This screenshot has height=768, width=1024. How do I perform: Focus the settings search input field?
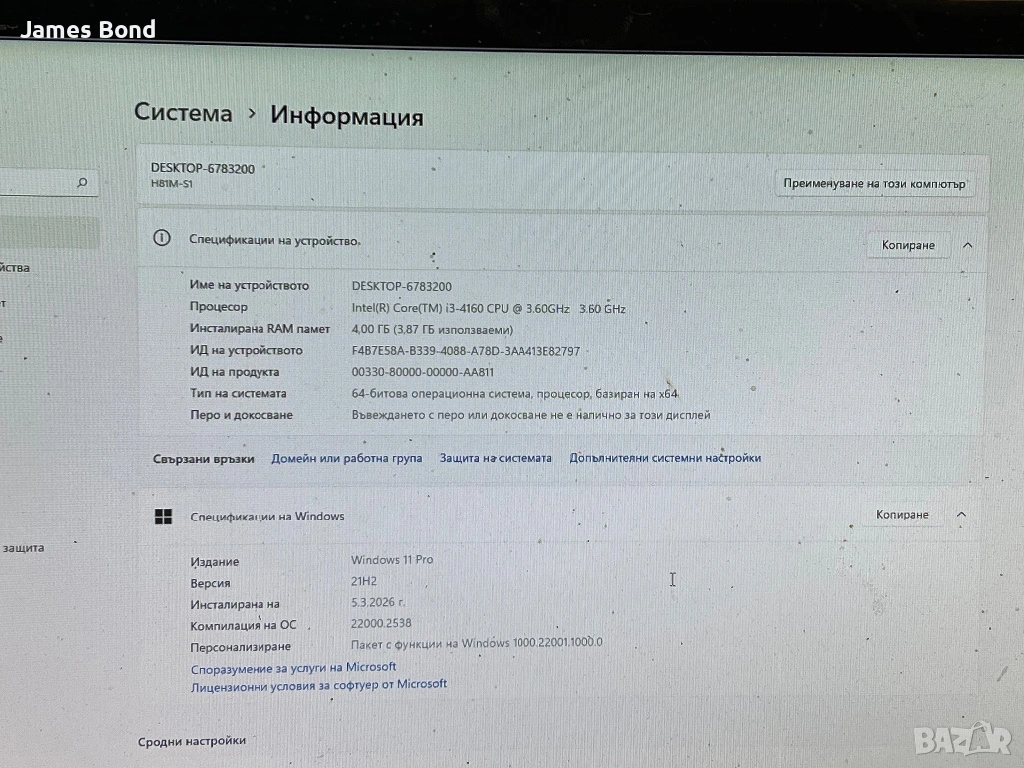pyautogui.click(x=35, y=183)
